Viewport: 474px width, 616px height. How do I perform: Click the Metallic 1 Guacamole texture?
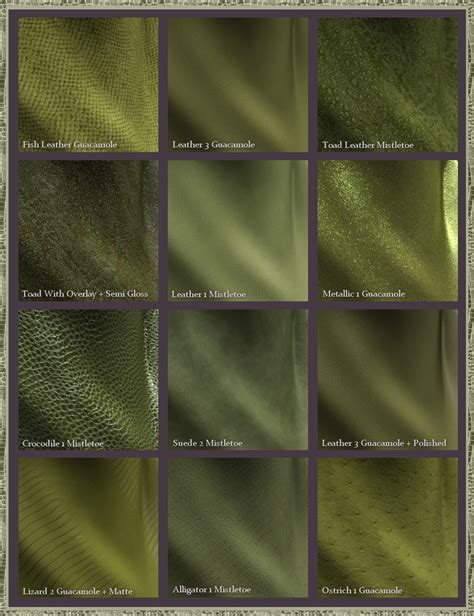[x=388, y=231]
